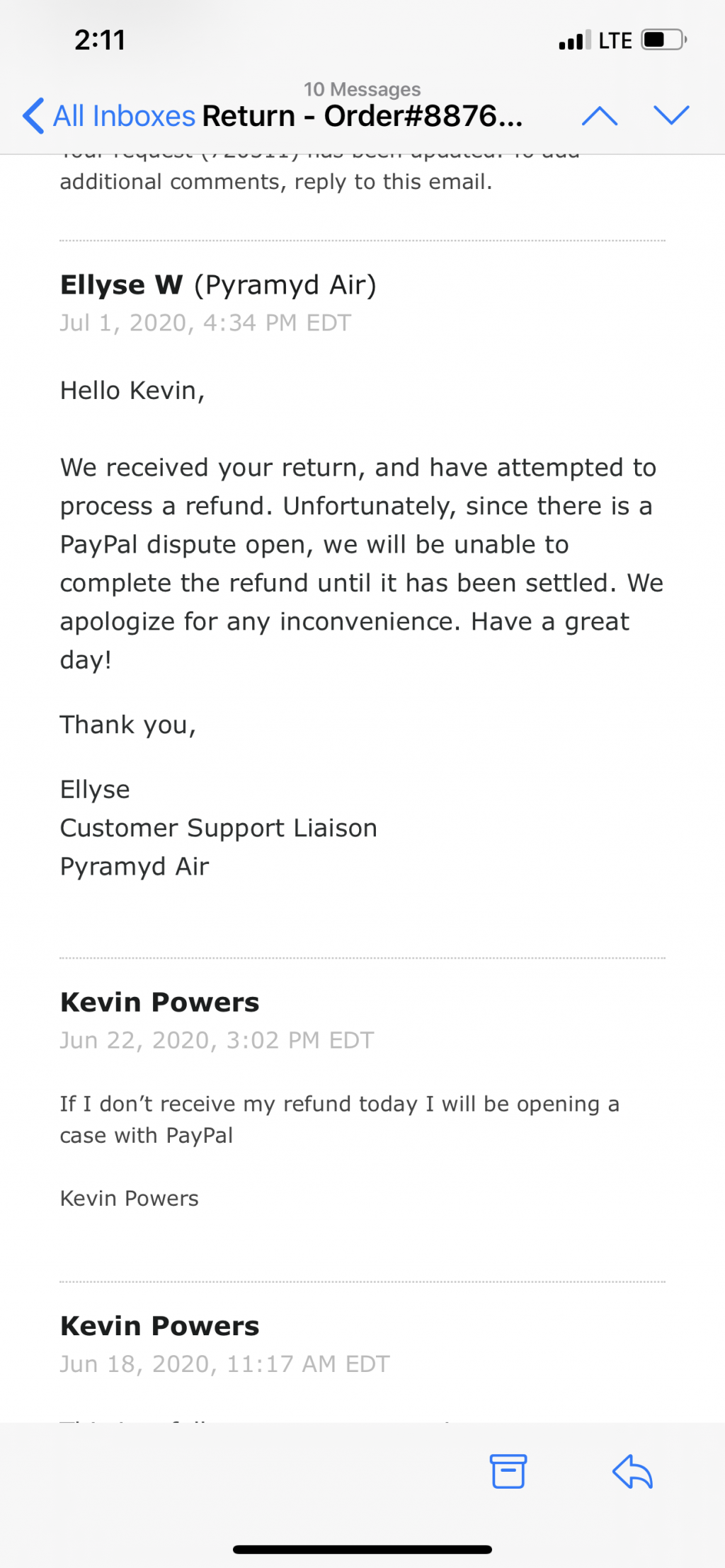
Task: Tap the 2:11 clock in status bar
Action: (x=100, y=40)
